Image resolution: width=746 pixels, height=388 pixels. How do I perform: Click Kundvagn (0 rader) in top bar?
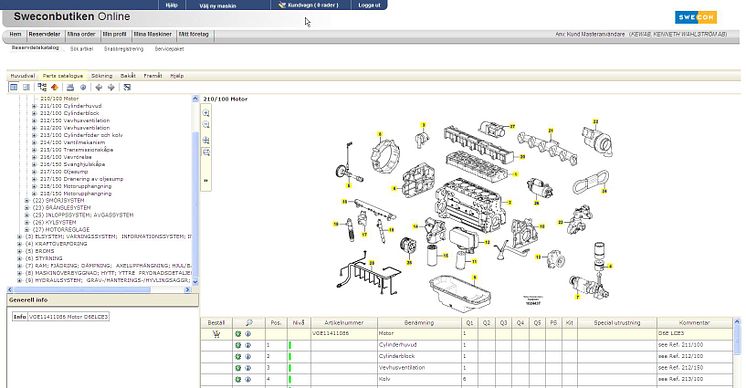coord(309,5)
